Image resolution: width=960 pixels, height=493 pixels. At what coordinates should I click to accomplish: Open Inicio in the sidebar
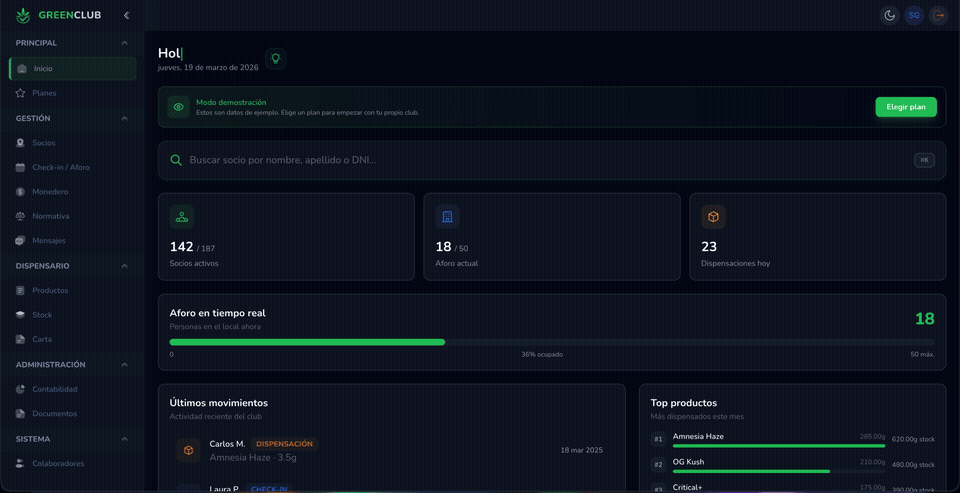click(73, 69)
